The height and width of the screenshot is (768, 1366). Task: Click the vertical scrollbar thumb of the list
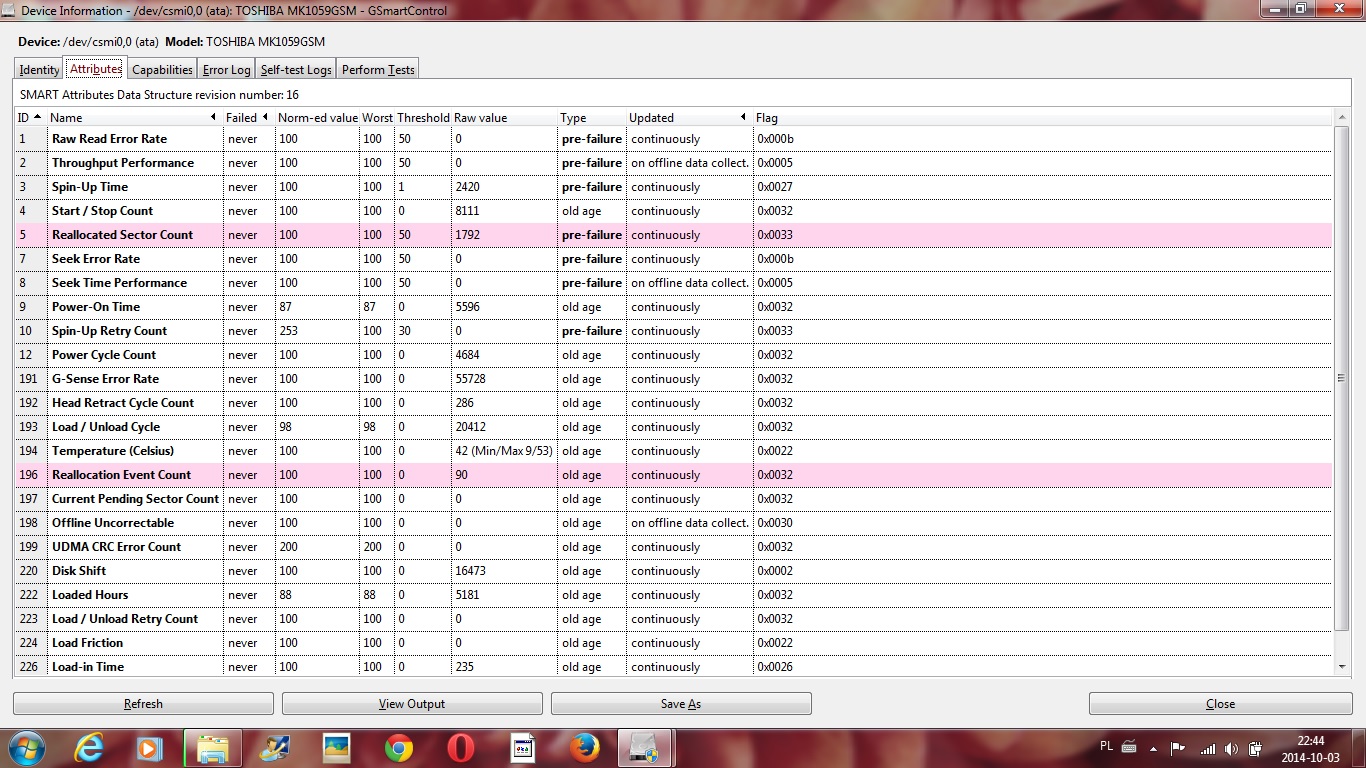pyautogui.click(x=1342, y=378)
